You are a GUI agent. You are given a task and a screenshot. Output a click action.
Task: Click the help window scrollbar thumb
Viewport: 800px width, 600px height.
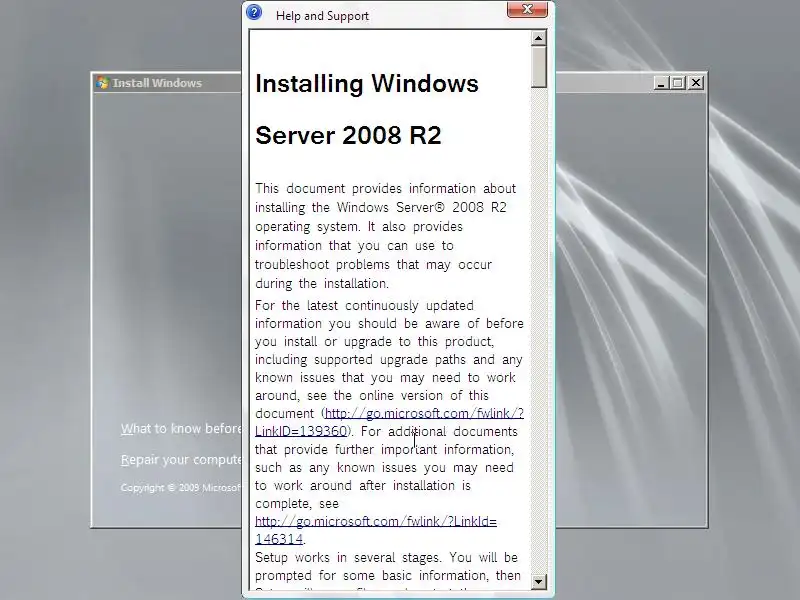pos(538,67)
